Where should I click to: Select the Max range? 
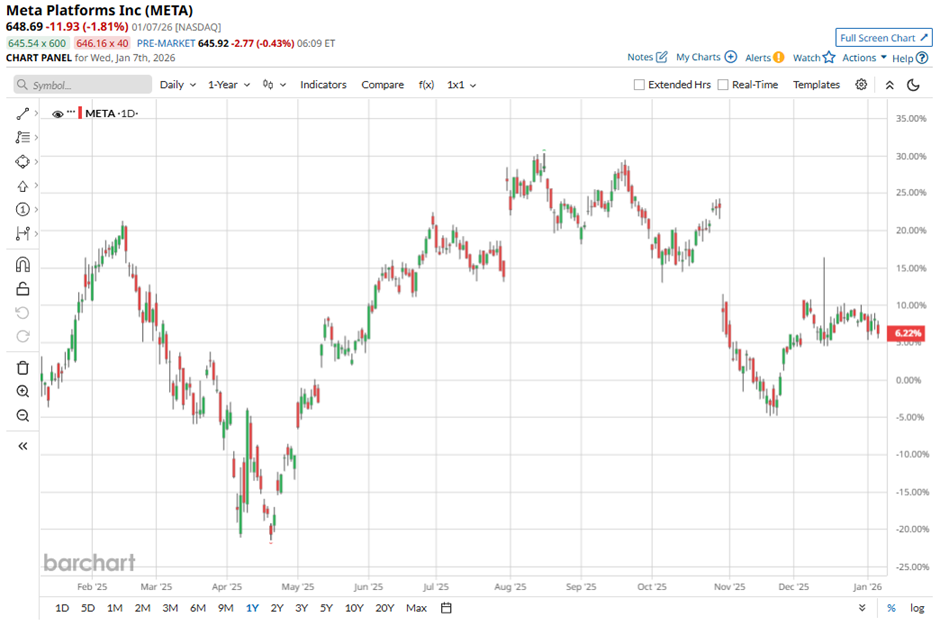pyautogui.click(x=416, y=608)
